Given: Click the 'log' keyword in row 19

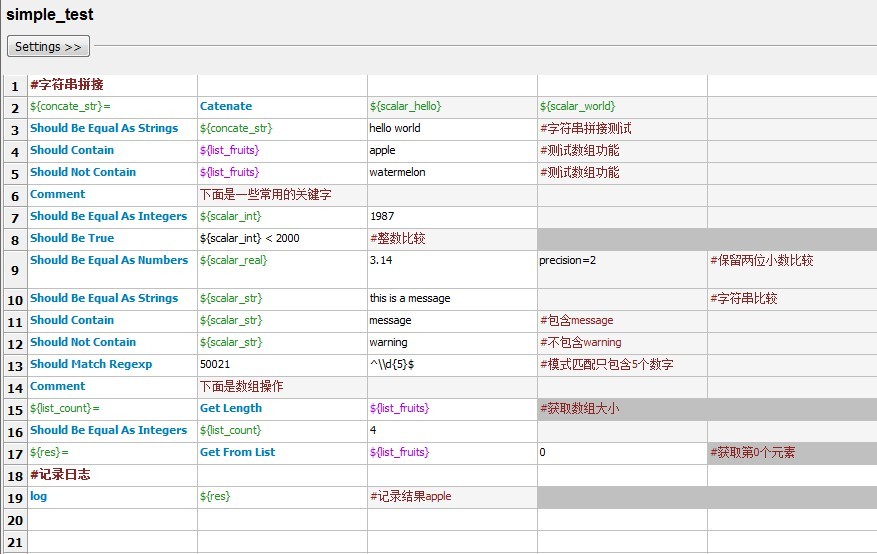Looking at the screenshot, I should (112, 497).
